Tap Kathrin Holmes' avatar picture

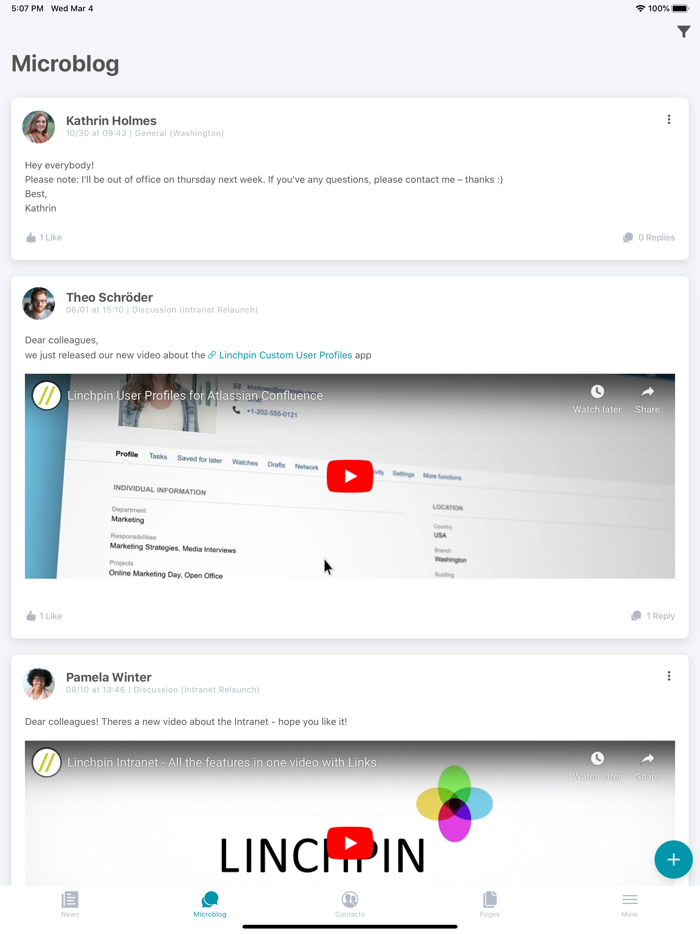point(39,127)
